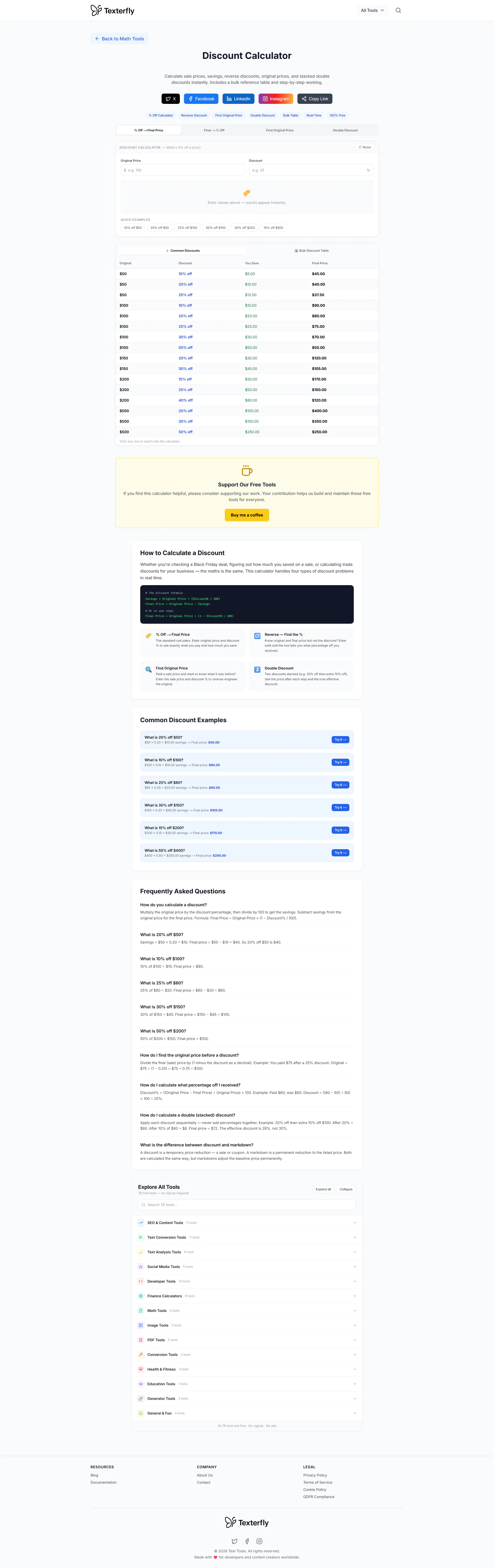Click the Text Conversion Tools category icon
This screenshot has width=494, height=1568.
(x=141, y=1237)
